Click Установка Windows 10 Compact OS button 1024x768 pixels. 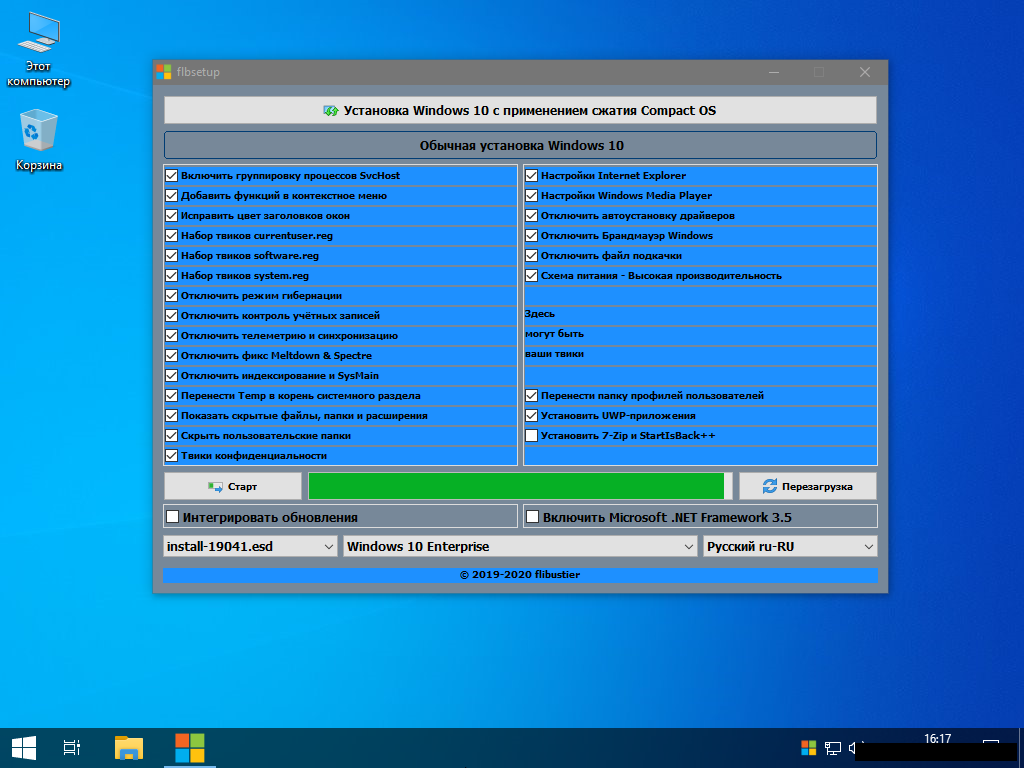tap(520, 110)
